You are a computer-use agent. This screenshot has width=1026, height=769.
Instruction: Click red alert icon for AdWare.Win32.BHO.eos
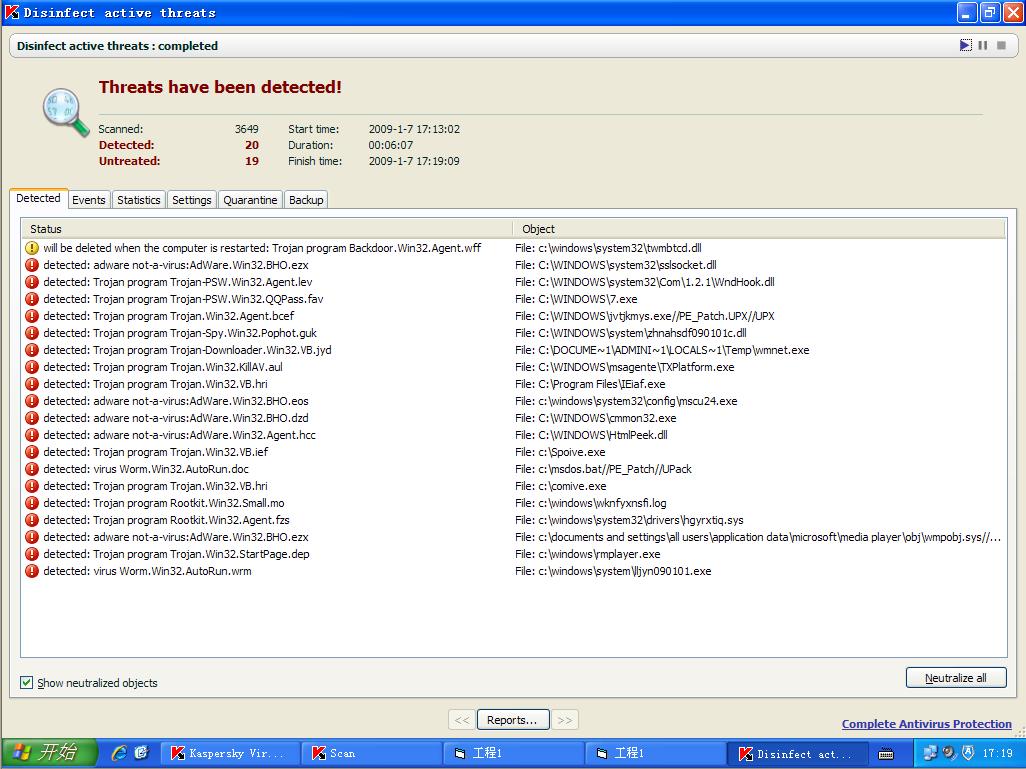(32, 401)
